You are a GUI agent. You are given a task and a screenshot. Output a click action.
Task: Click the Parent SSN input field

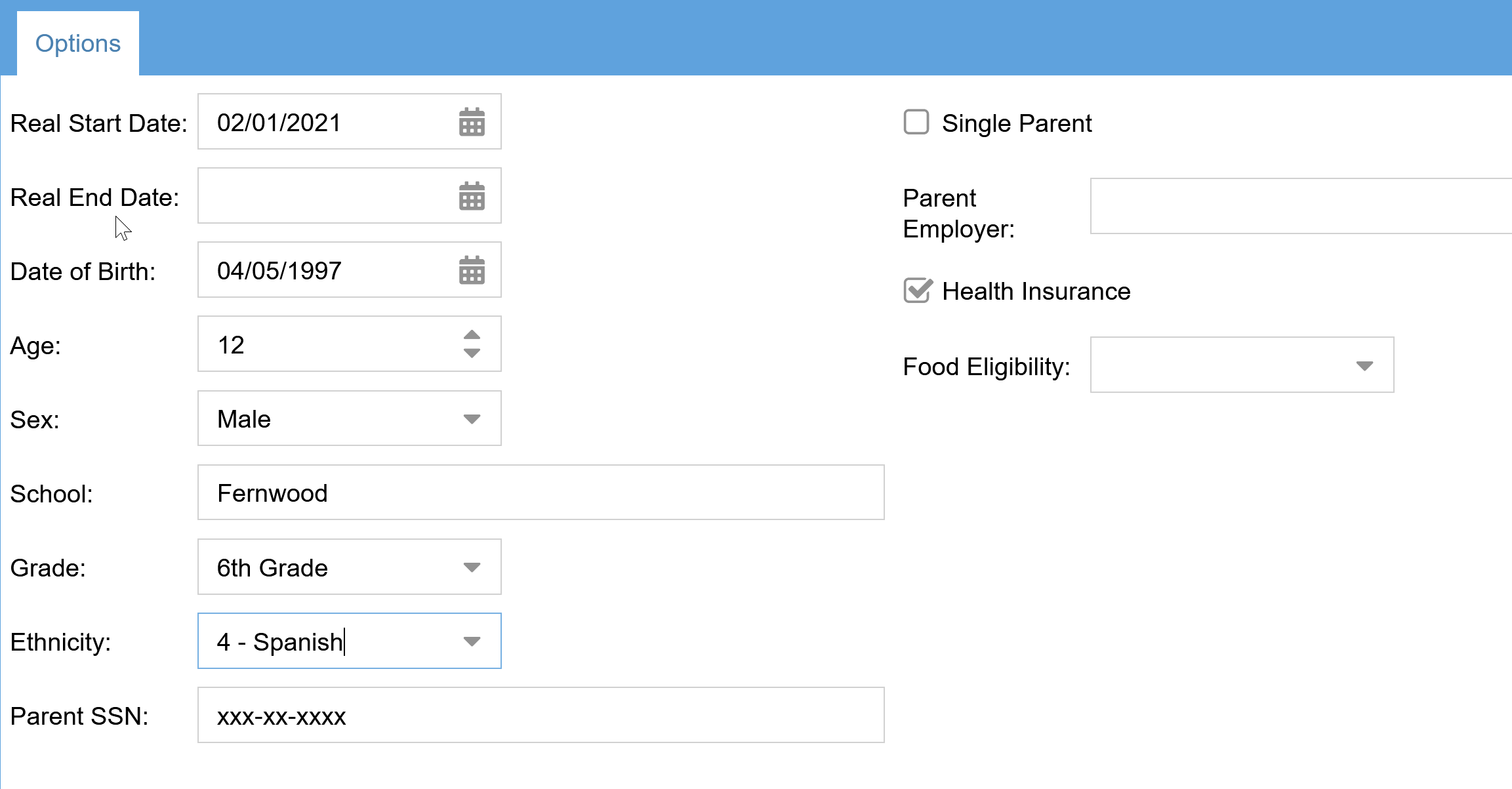click(x=541, y=716)
